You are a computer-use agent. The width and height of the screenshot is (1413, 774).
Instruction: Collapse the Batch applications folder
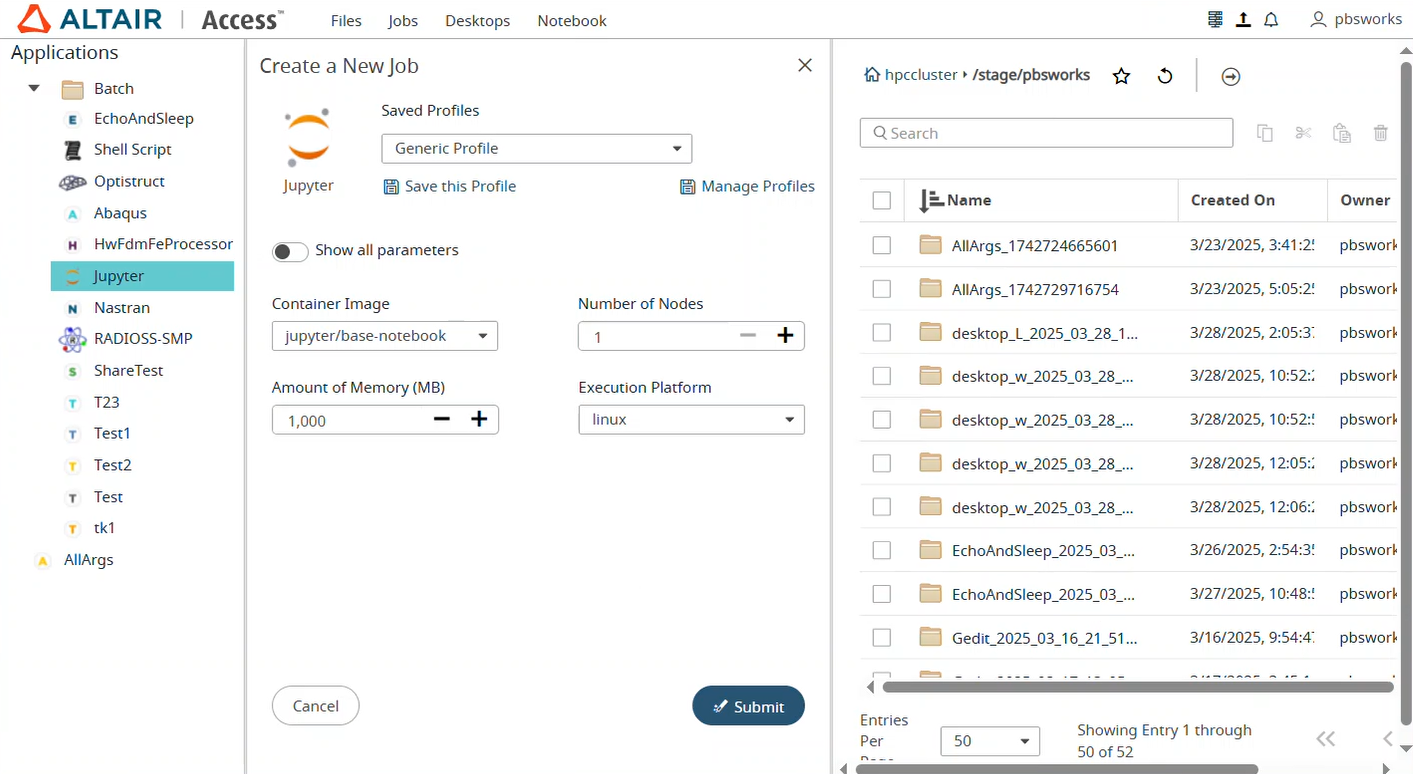pos(34,88)
